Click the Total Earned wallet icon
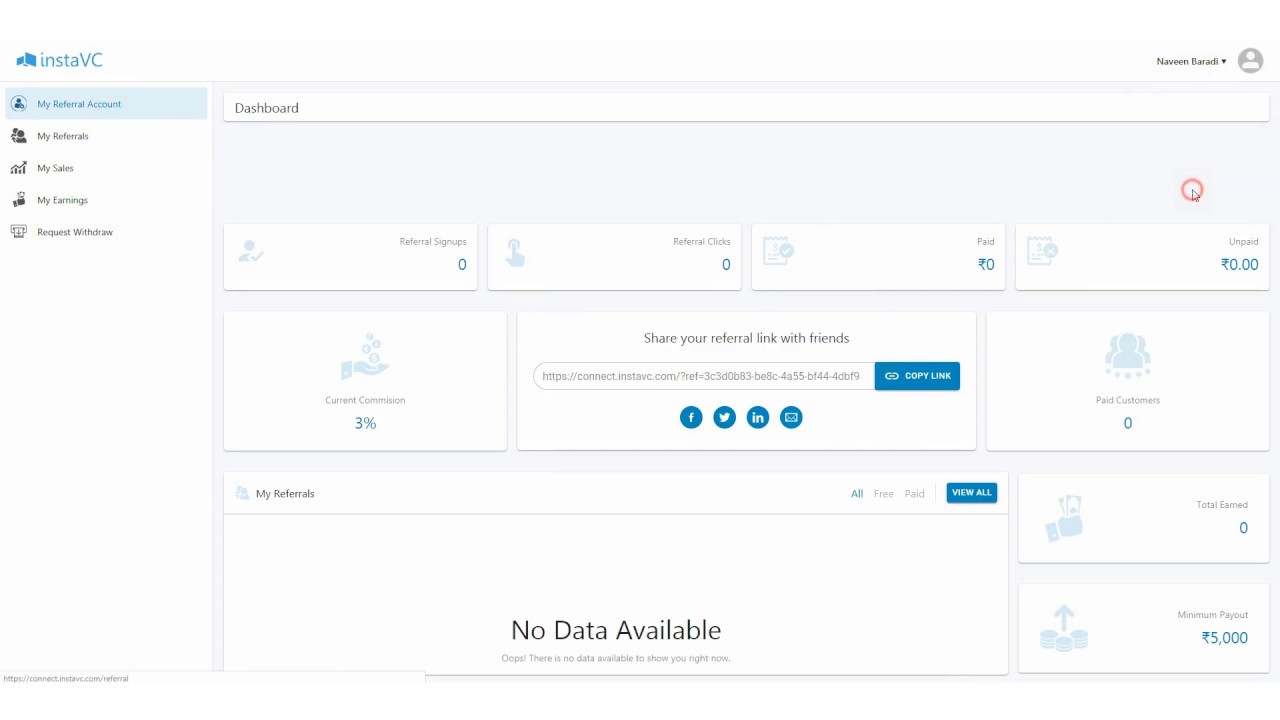The height and width of the screenshot is (720, 1280). [x=1064, y=518]
